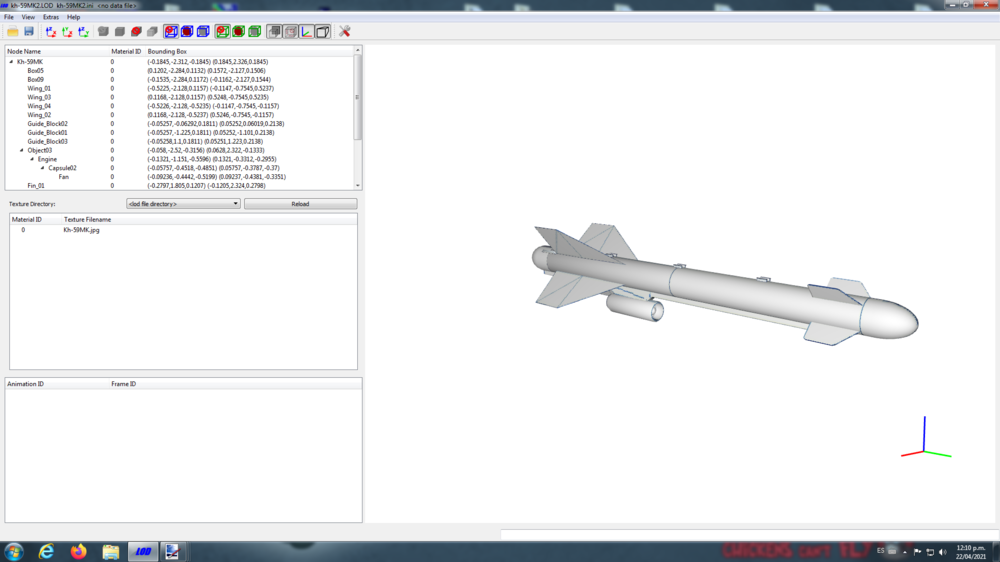Launch Internet Explorer from the taskbar

(x=47, y=552)
